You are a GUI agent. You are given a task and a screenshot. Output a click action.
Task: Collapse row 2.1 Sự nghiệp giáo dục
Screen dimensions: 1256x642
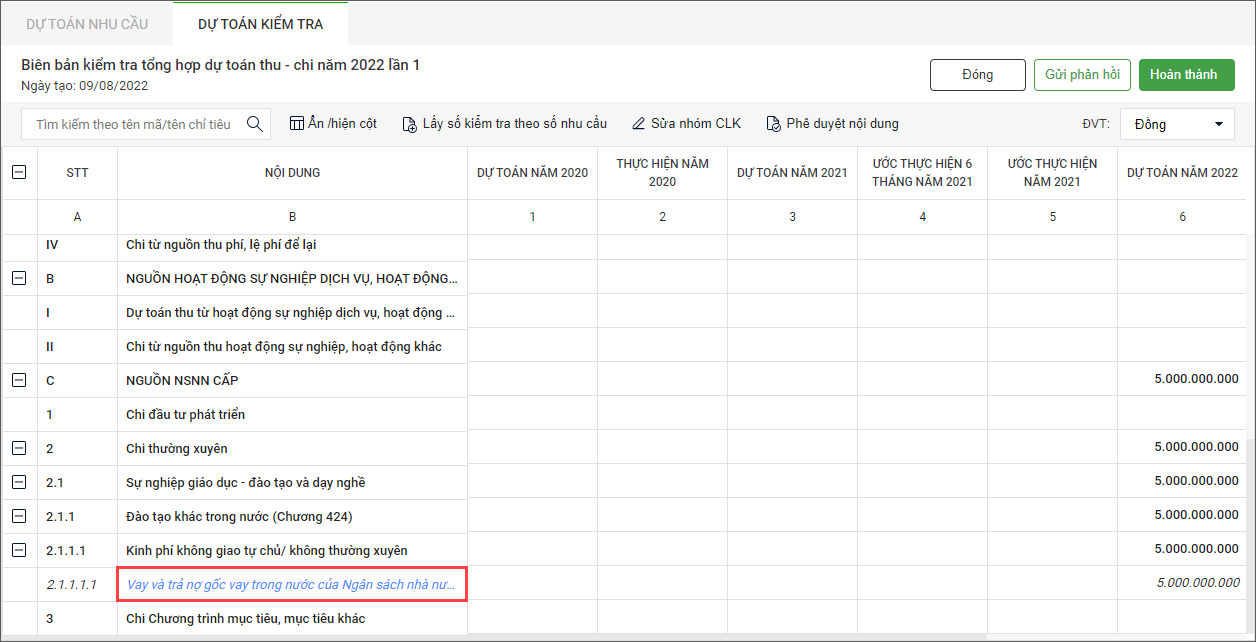pyautogui.click(x=19, y=482)
